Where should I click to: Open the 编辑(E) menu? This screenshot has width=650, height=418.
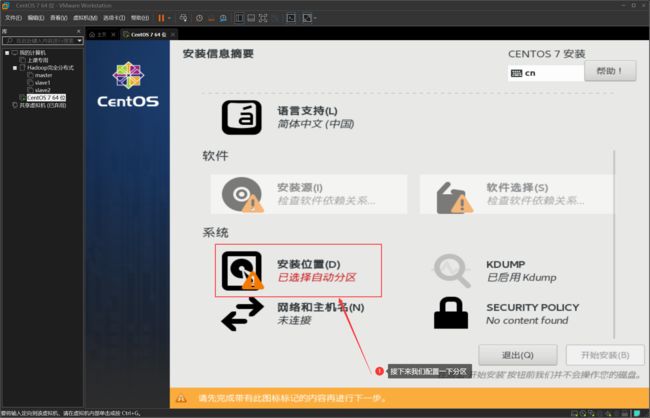36,18
